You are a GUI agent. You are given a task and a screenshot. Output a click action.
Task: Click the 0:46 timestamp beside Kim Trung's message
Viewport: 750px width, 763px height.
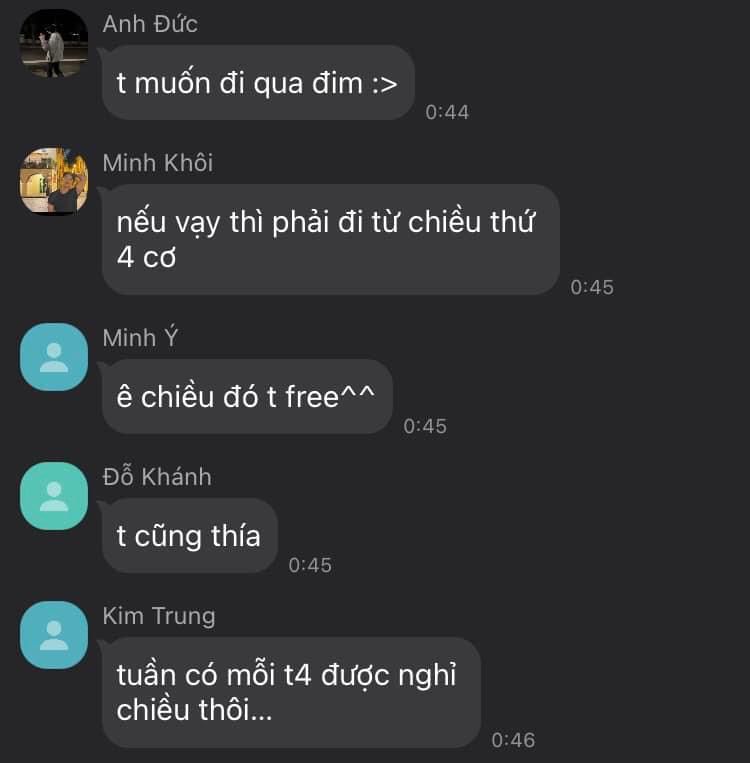513,740
